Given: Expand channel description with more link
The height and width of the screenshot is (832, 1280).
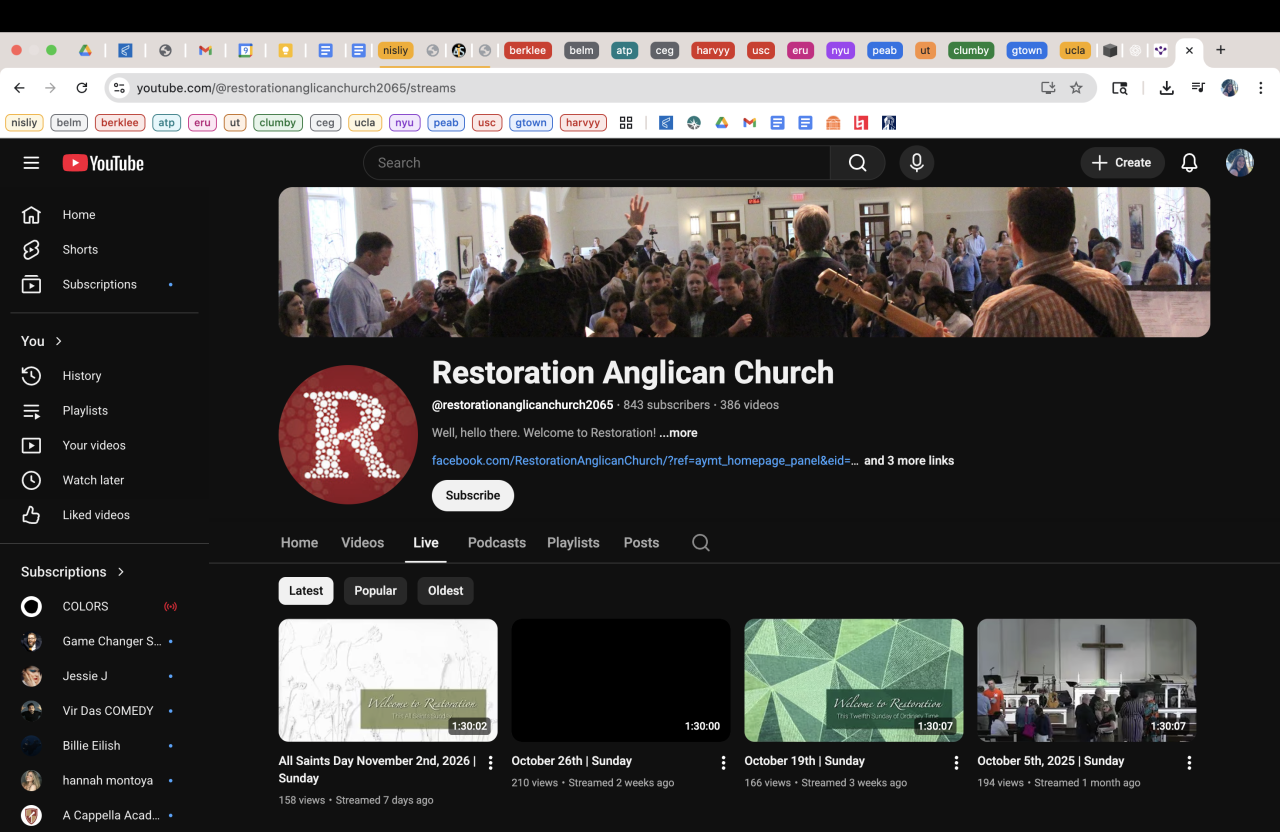Looking at the screenshot, I should click(678, 433).
